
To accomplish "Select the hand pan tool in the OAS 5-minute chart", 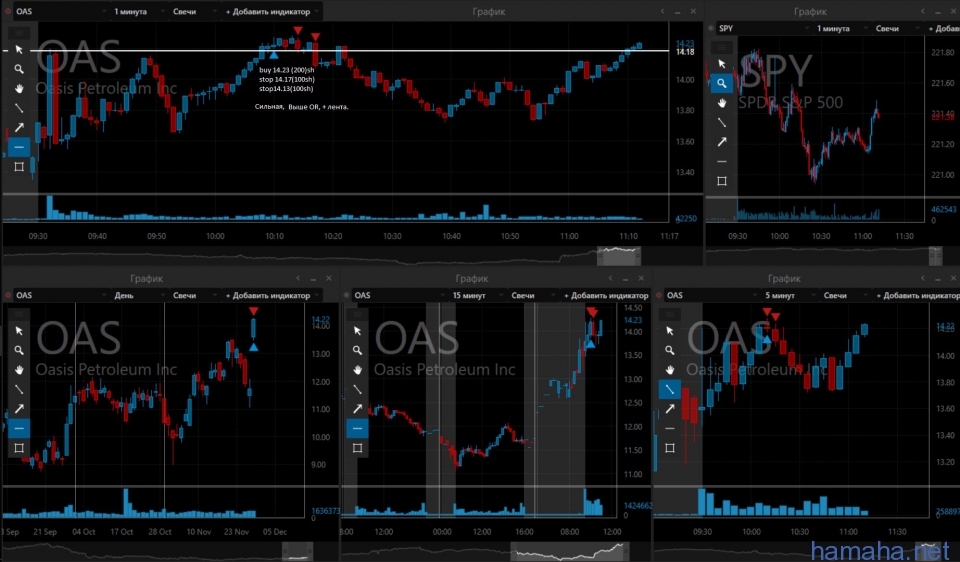I will (670, 370).
